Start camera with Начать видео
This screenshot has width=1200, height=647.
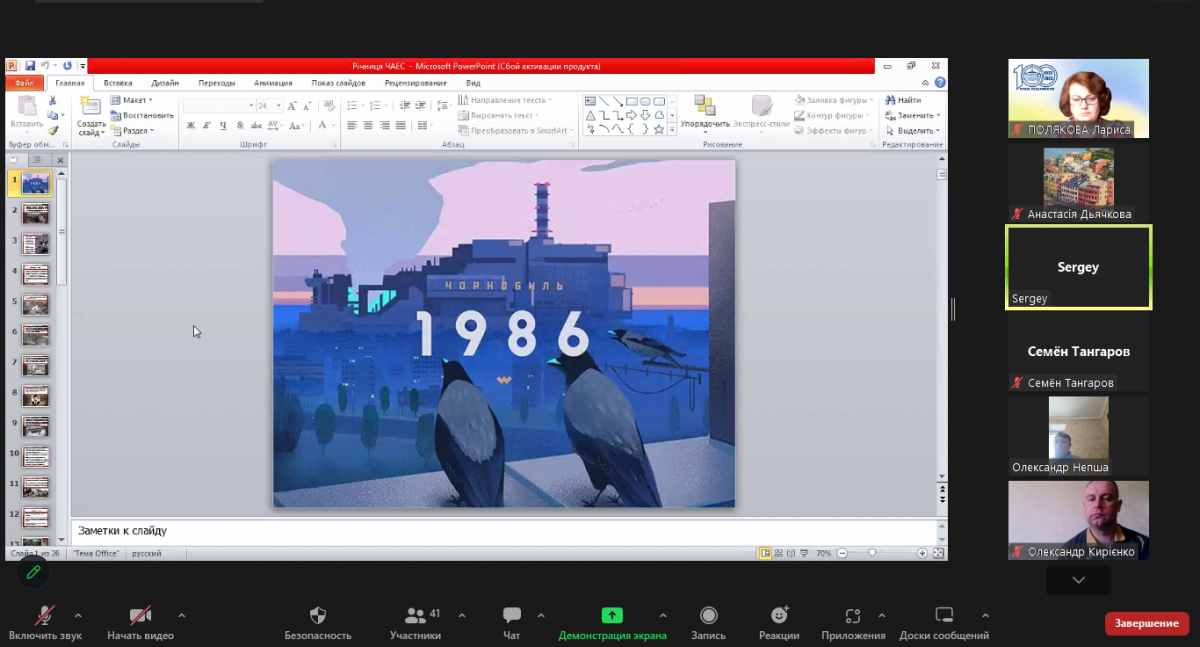140,616
